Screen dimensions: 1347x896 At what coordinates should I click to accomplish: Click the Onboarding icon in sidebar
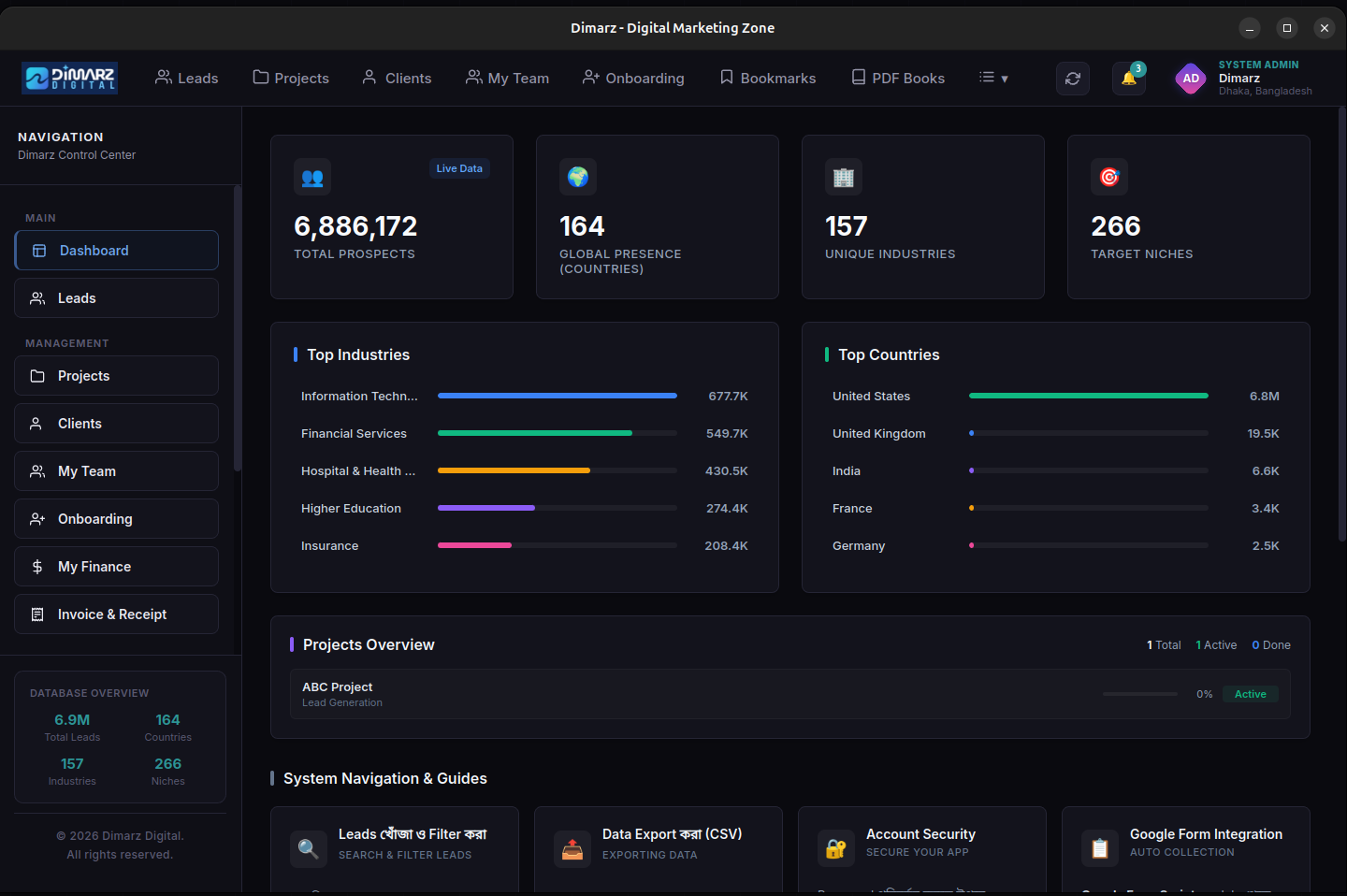tap(37, 519)
